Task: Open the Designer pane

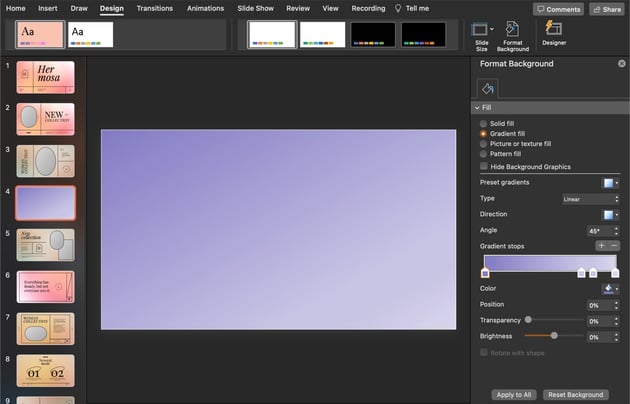Action: [553, 34]
